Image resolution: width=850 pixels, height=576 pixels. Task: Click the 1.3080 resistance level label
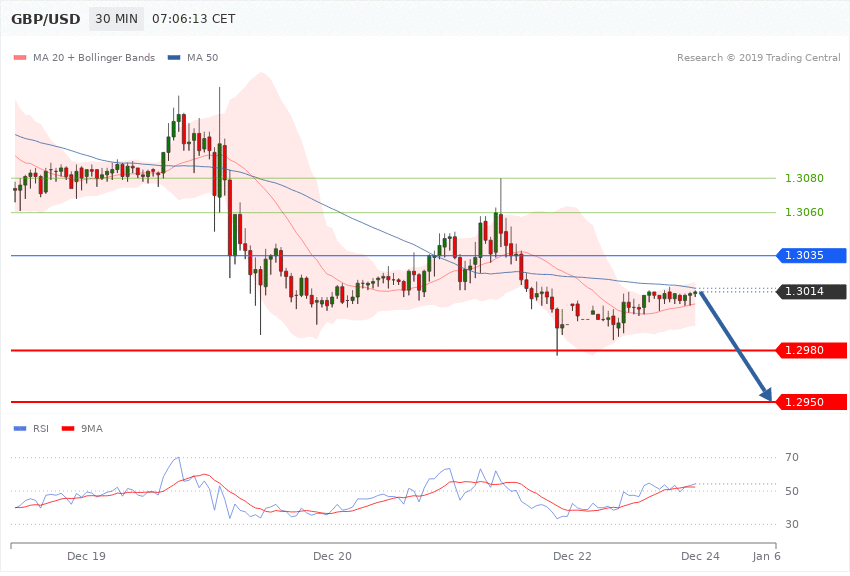[804, 178]
